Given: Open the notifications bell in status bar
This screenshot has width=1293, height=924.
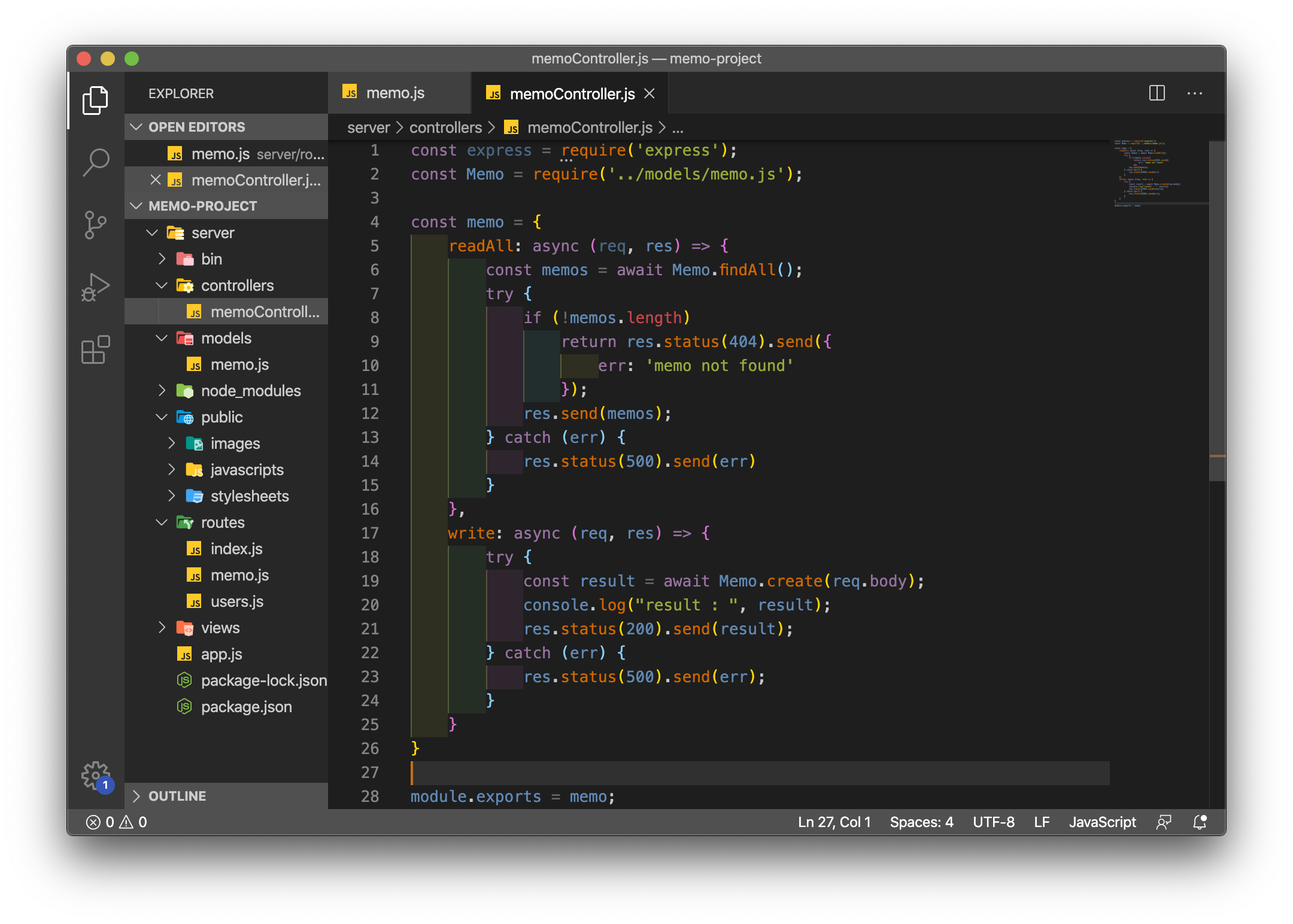Looking at the screenshot, I should point(1200,822).
